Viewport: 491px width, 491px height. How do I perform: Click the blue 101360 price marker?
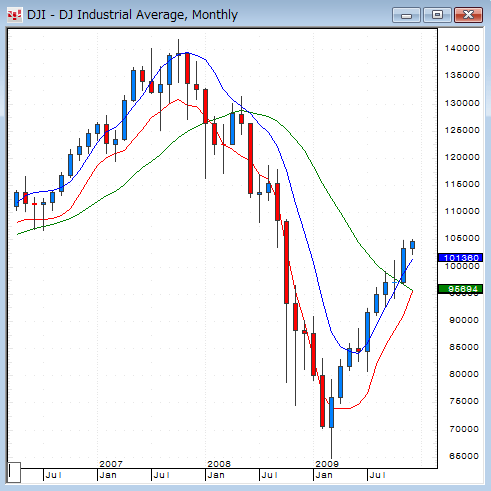pyautogui.click(x=460, y=258)
